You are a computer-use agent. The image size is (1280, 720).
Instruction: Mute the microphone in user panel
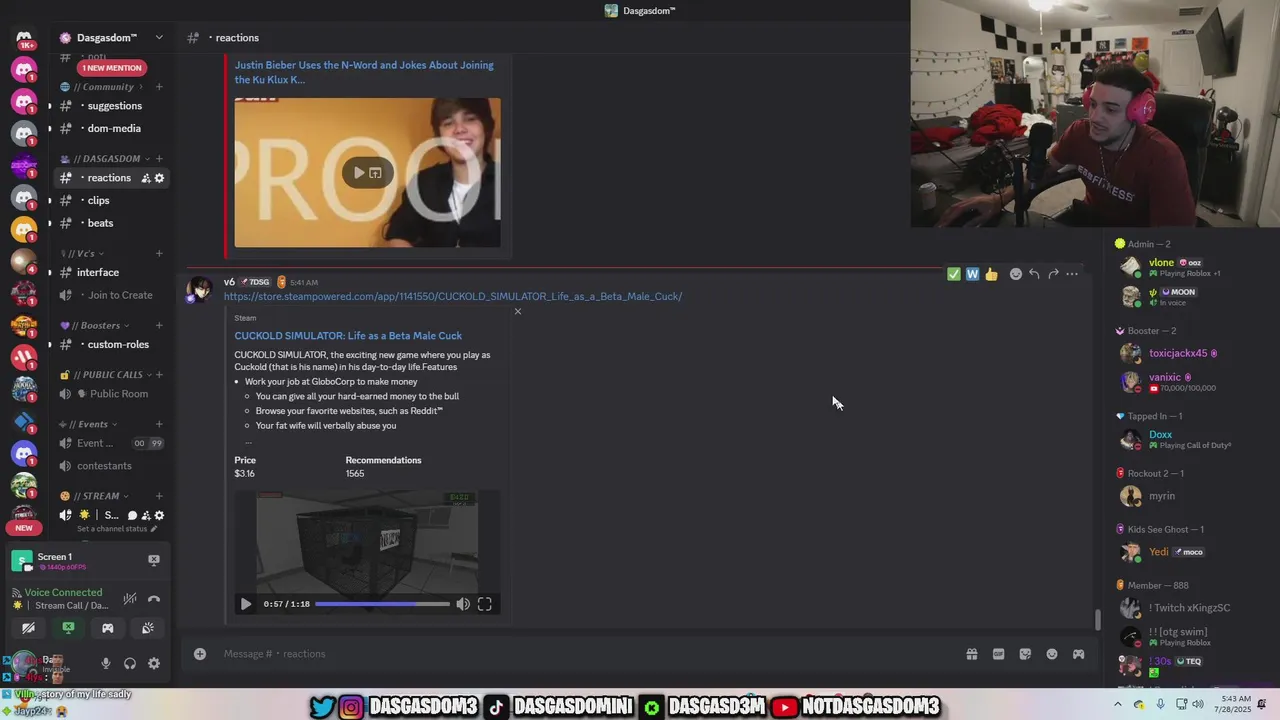(x=106, y=663)
